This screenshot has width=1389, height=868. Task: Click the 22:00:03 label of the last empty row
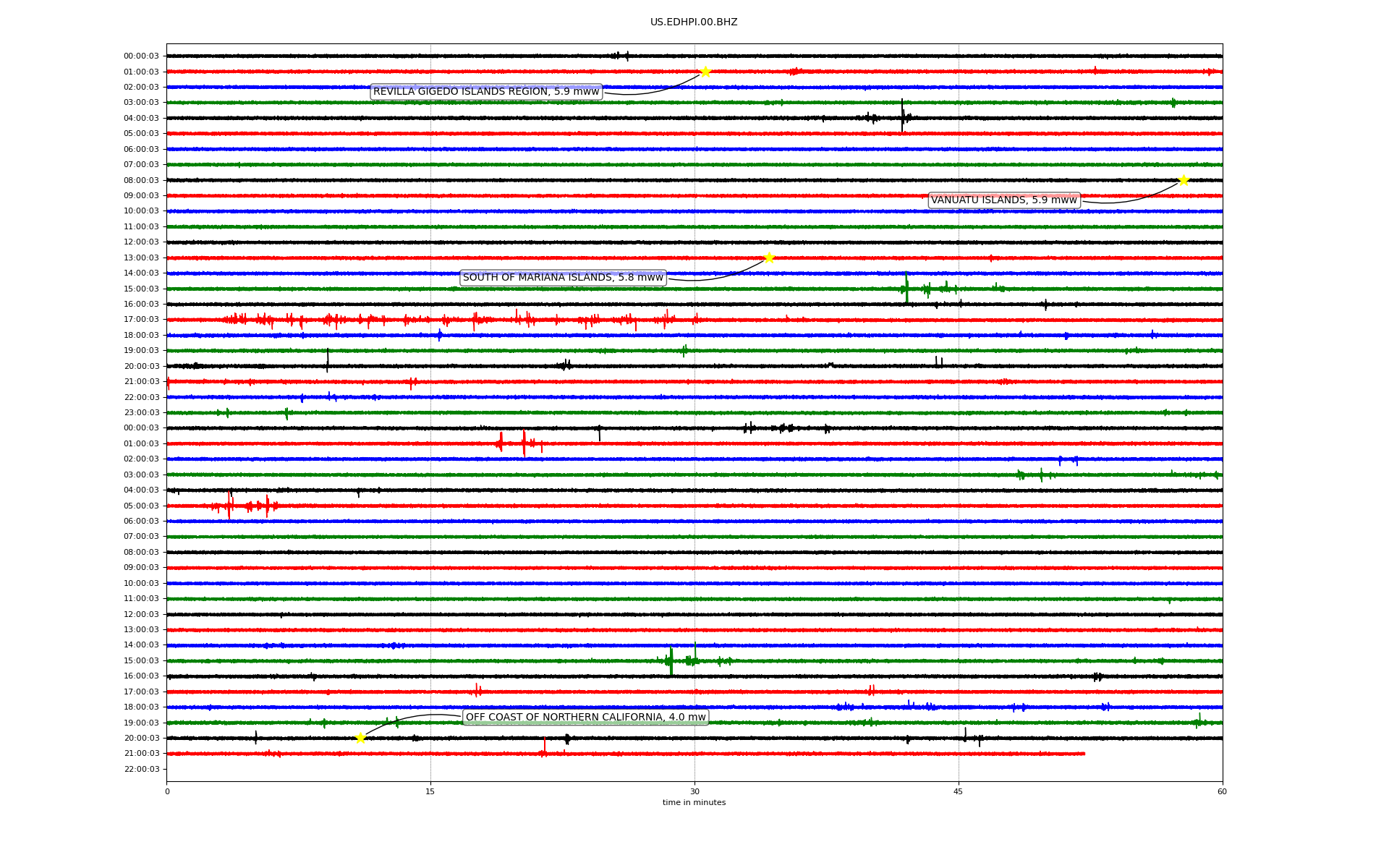(x=141, y=769)
